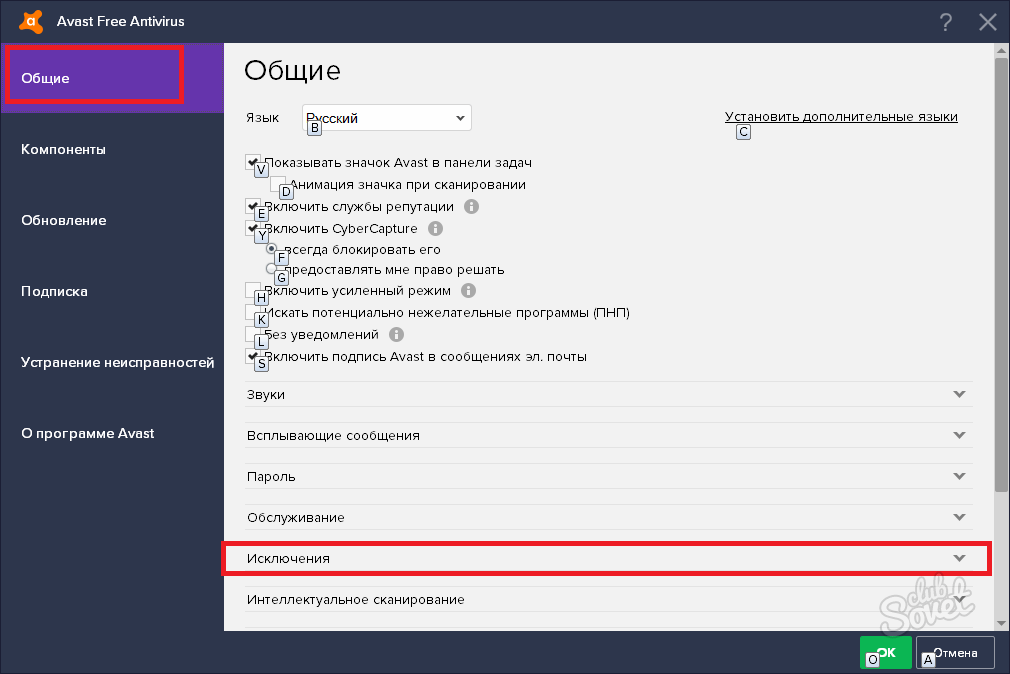Open the Подписка tab
This screenshot has width=1010, height=674.
(112, 291)
